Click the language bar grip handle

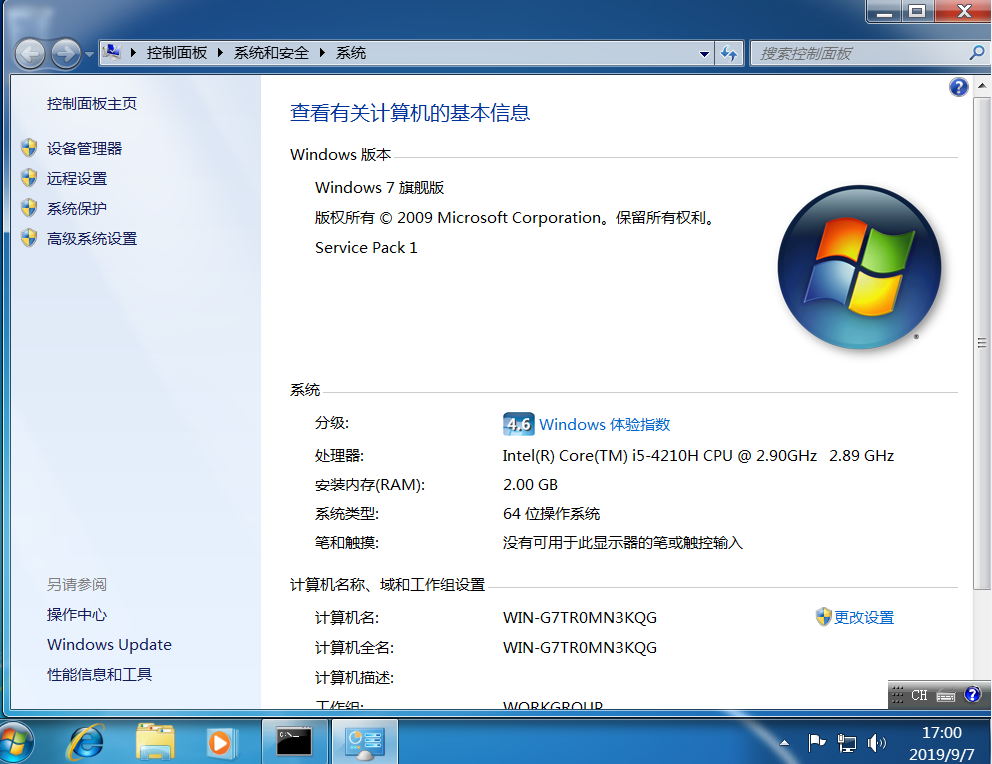point(897,696)
